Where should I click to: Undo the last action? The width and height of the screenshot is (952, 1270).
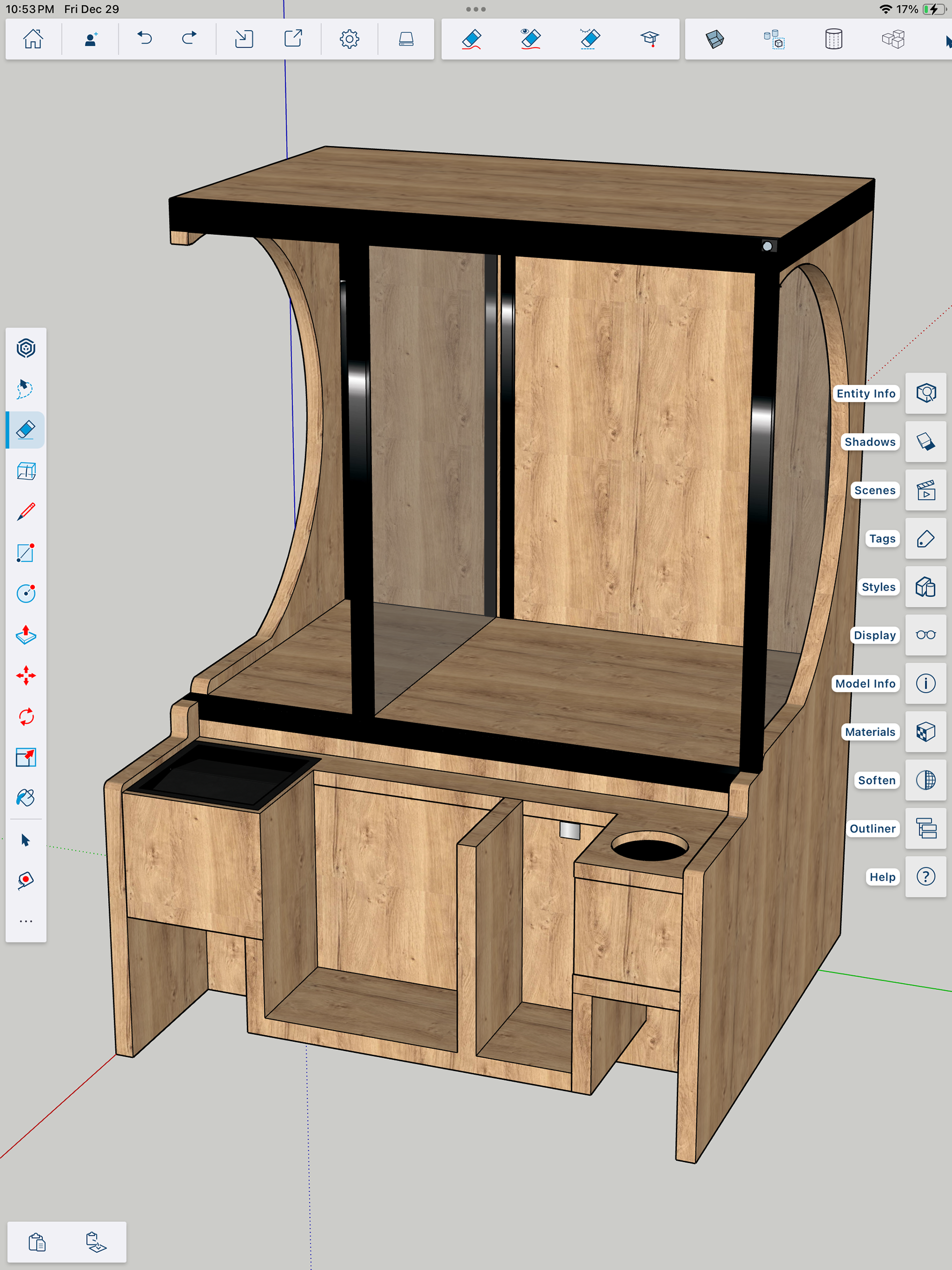tap(145, 39)
